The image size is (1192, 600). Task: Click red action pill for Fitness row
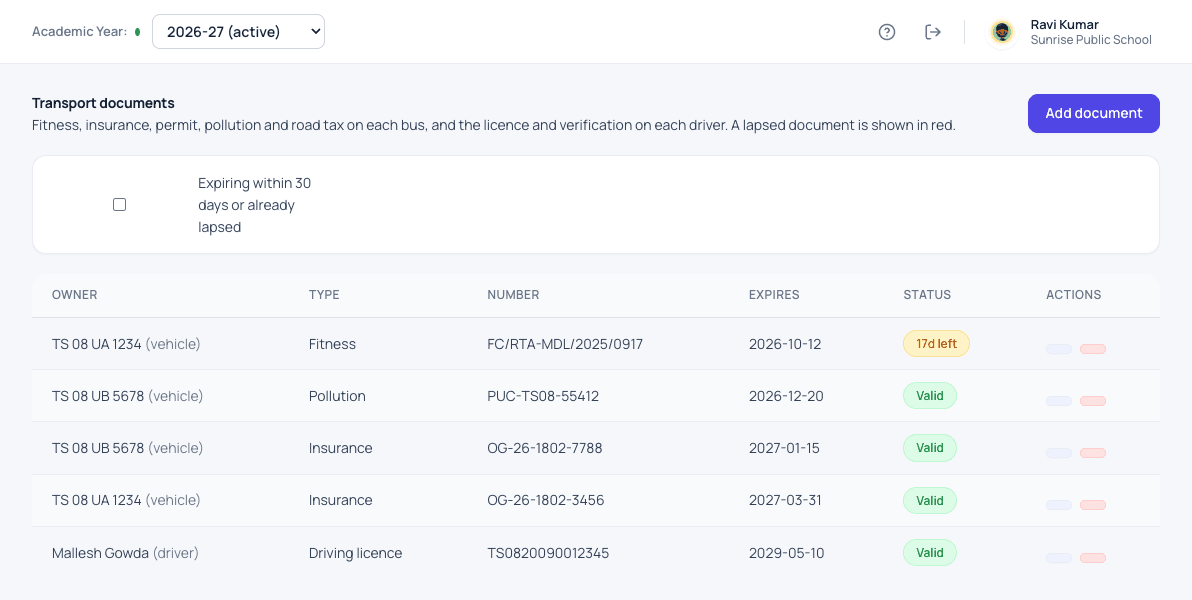pos(1093,349)
